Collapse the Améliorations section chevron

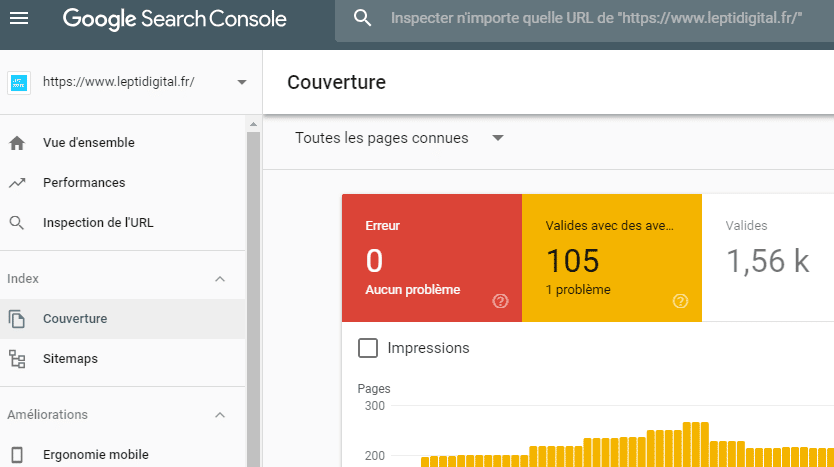point(220,415)
